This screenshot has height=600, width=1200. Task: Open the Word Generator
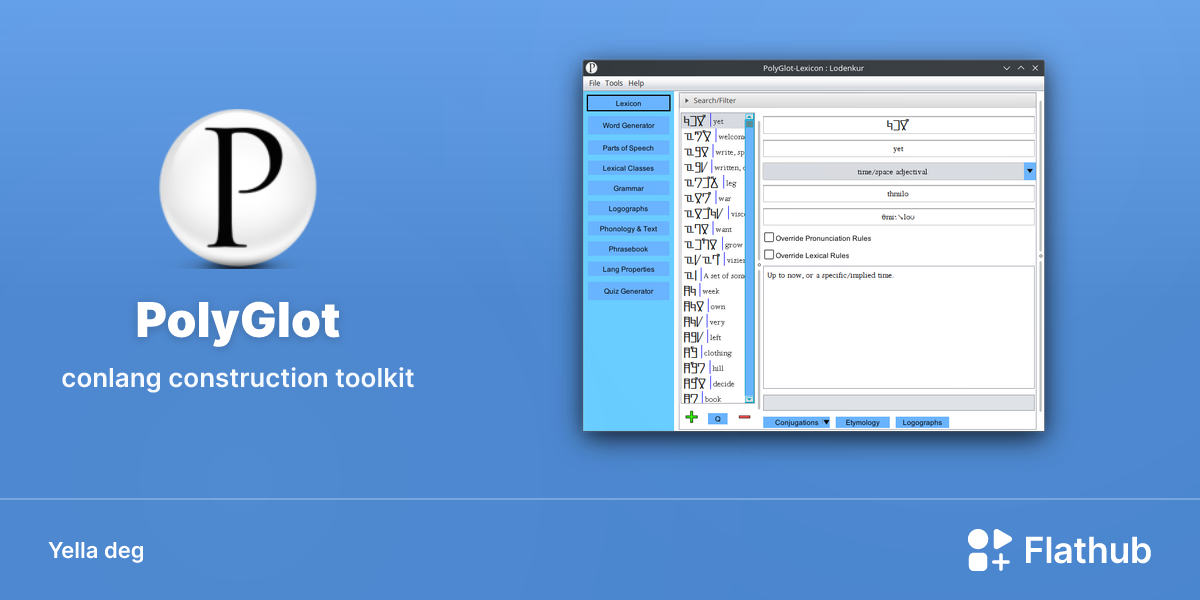[629, 126]
